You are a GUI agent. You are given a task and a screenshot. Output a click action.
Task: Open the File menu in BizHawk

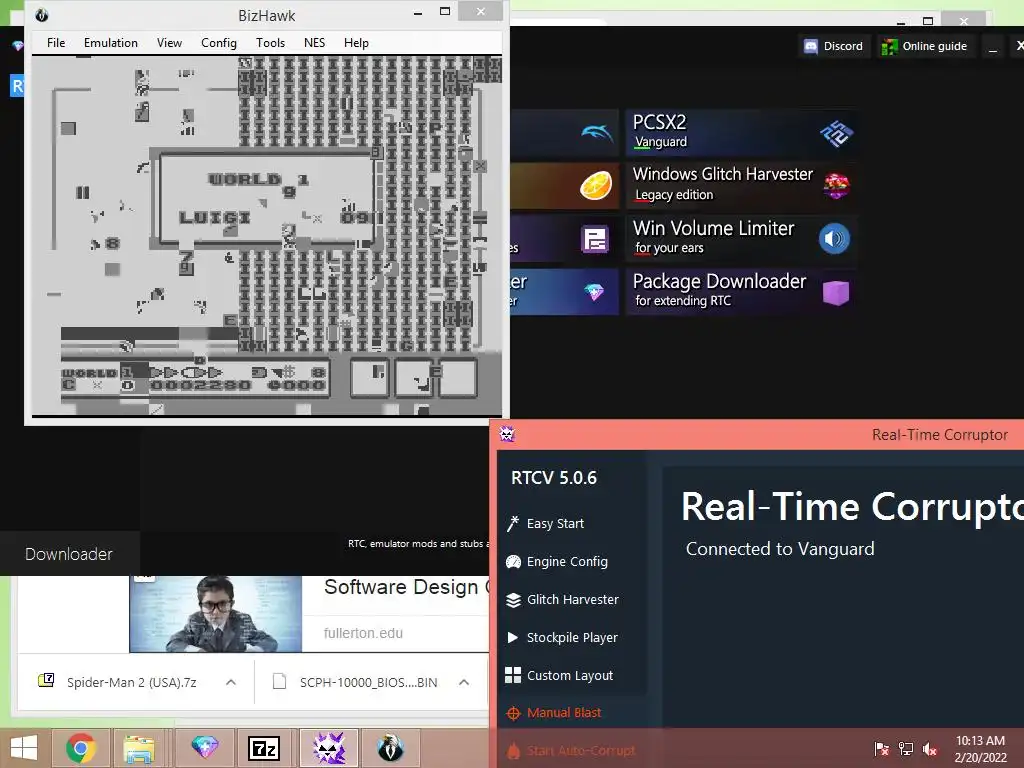[56, 43]
